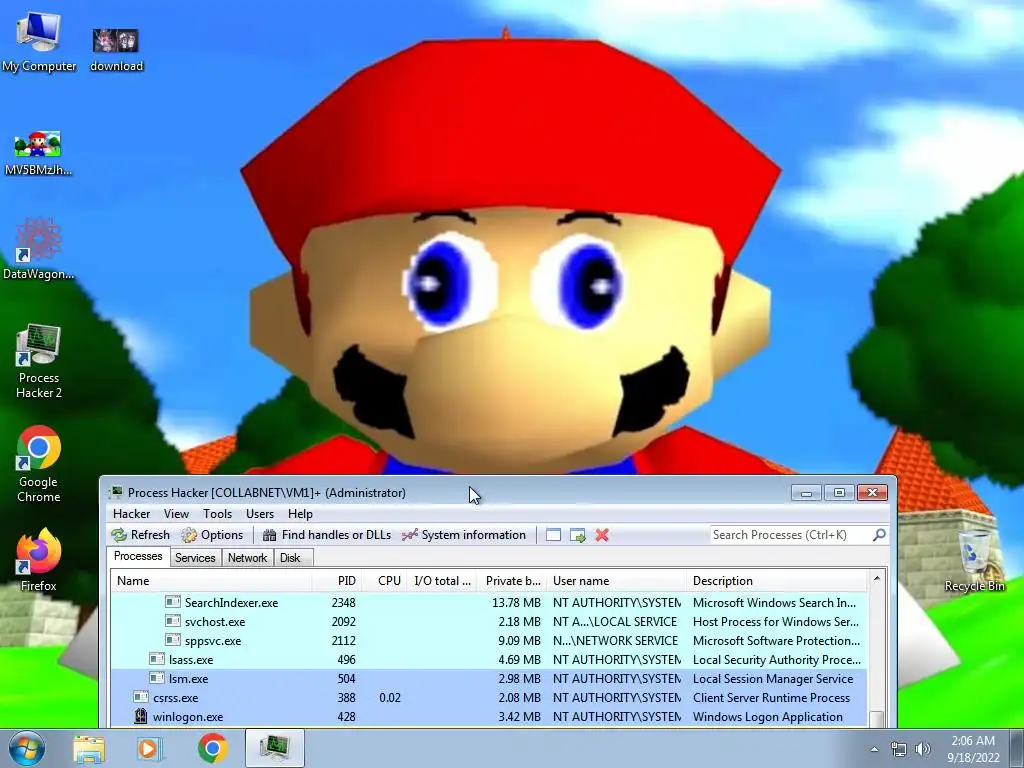Screen dimensions: 1024x768
Task: Click the process list scroll up arrow
Action: (x=876, y=579)
